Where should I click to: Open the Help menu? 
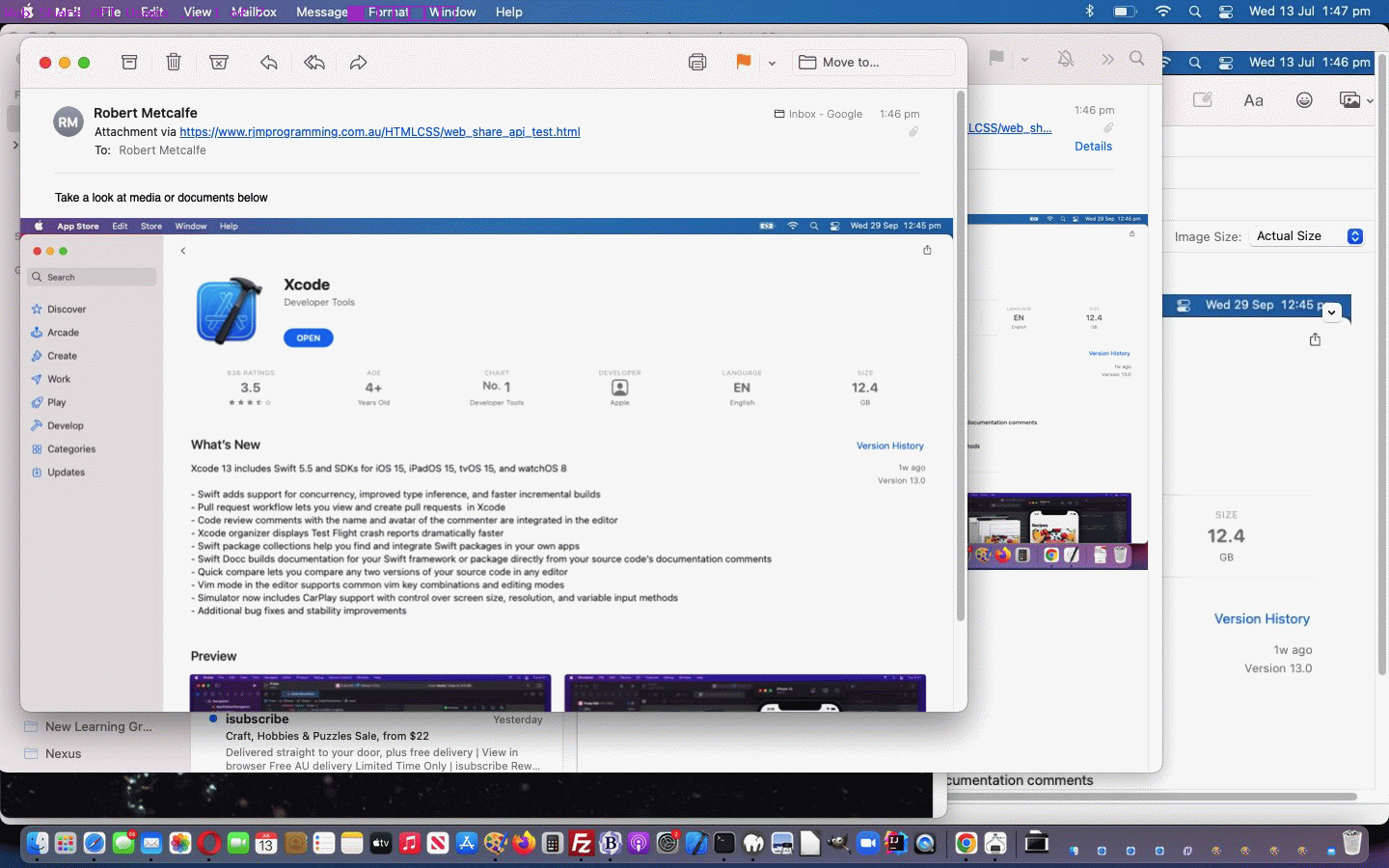click(x=508, y=12)
